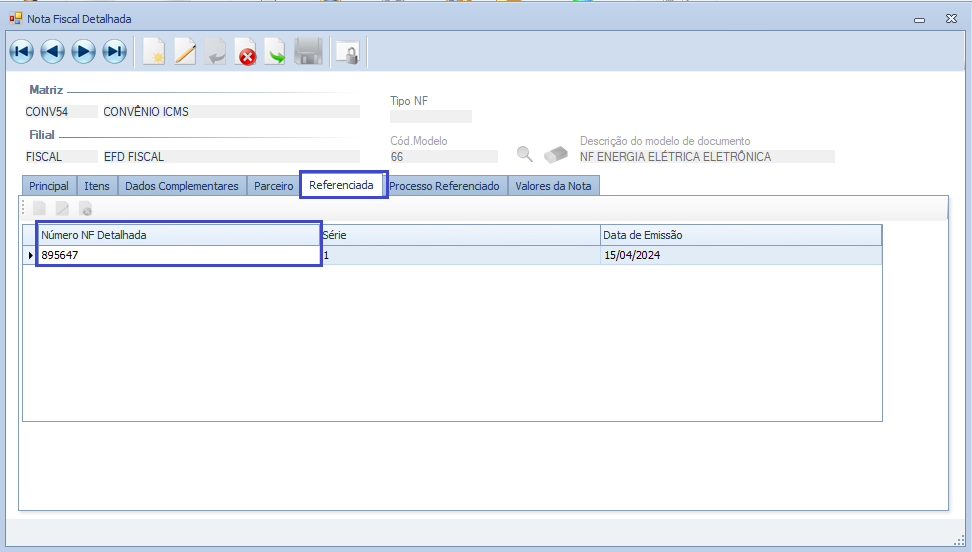The height and width of the screenshot is (552, 972).
Task: Create a new nota fiscal record
Action: click(x=154, y=51)
